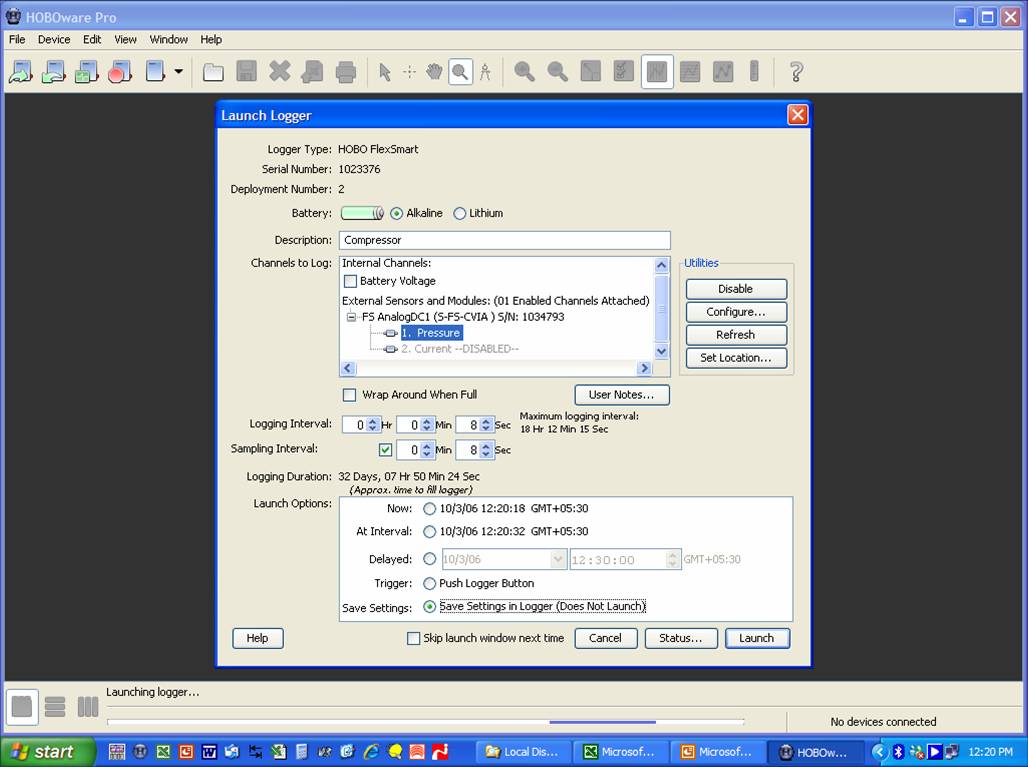This screenshot has width=1028, height=767.
Task: Click the Description text field
Action: point(504,240)
